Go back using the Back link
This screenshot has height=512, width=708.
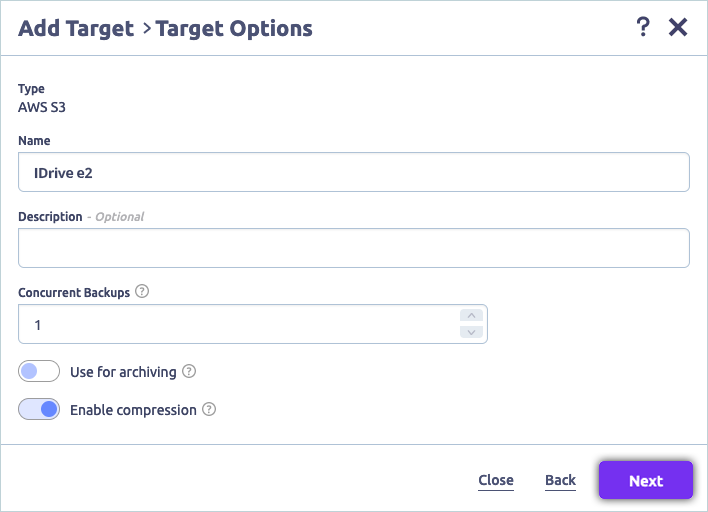coord(560,481)
